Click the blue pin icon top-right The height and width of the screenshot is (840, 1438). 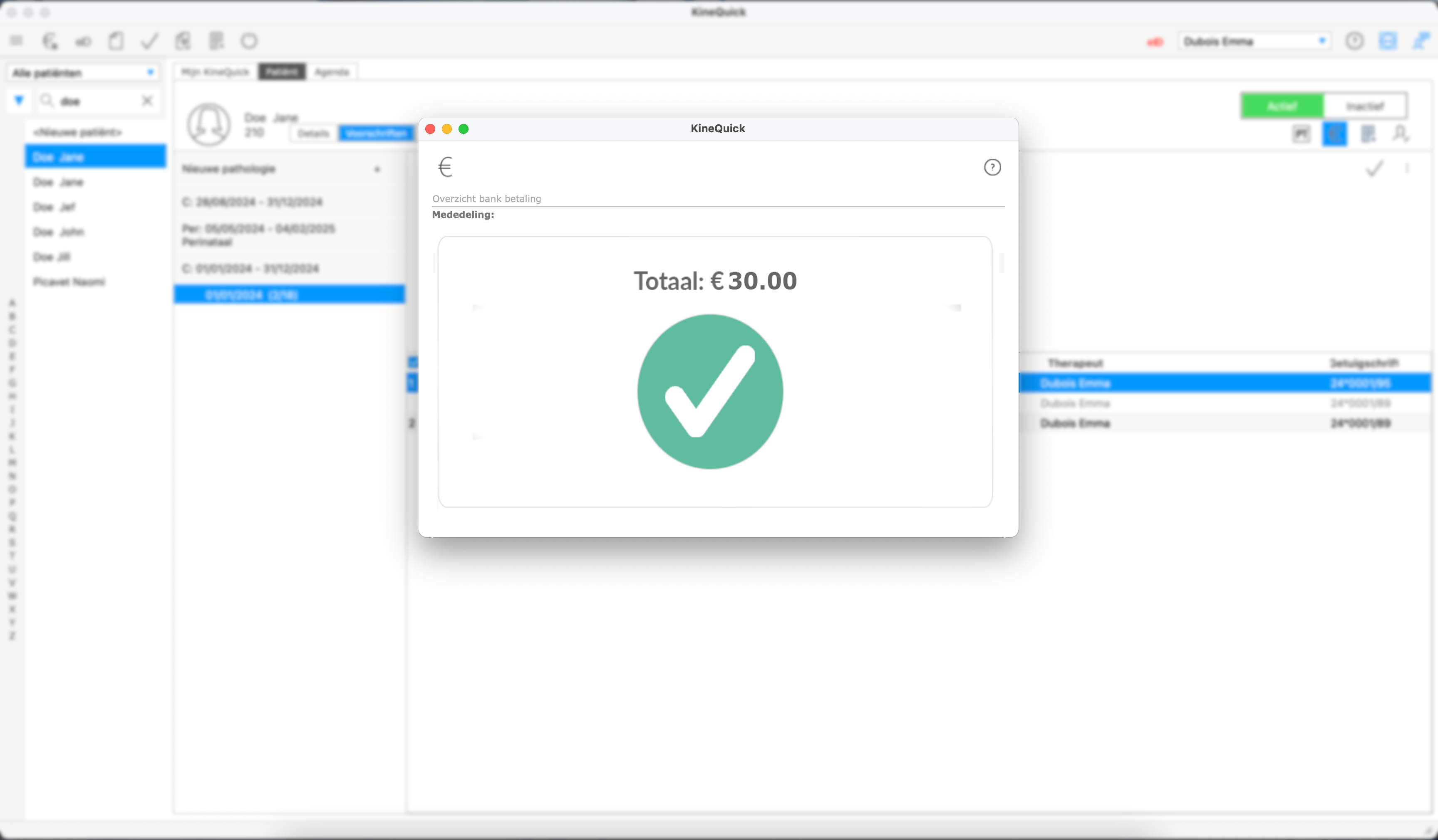pyautogui.click(x=1421, y=41)
